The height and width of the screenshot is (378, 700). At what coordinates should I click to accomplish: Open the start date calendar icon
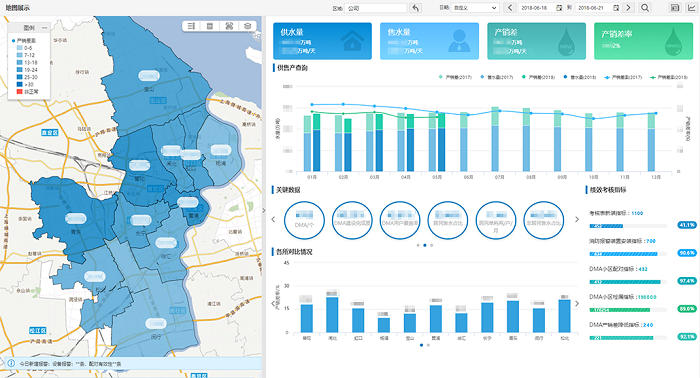pos(559,8)
